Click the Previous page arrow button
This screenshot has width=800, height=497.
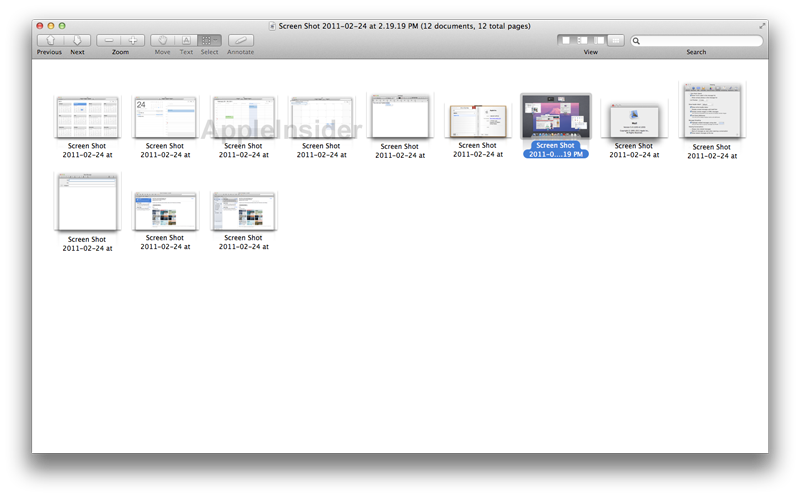49,40
